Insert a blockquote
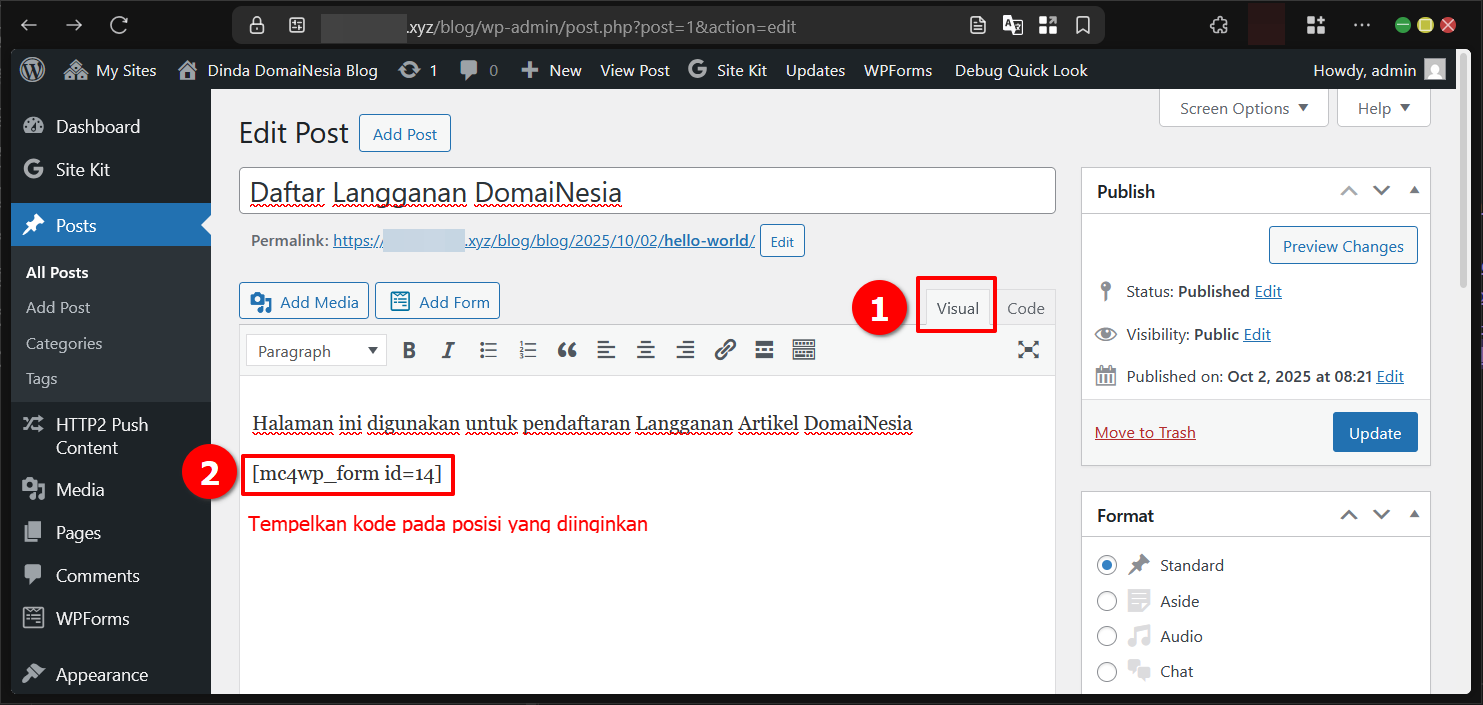The width and height of the screenshot is (1483, 705). (567, 349)
